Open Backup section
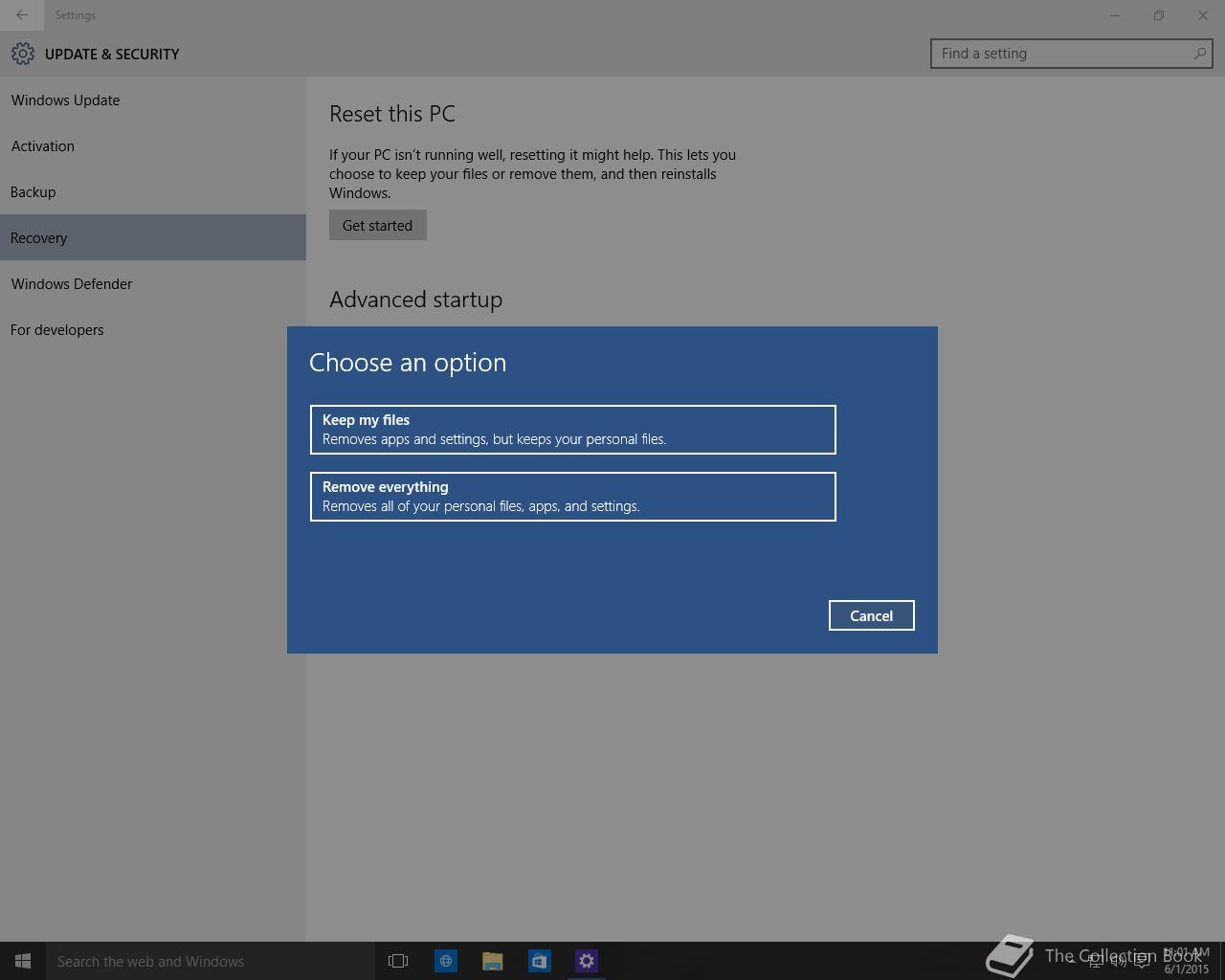1225x980 pixels. click(x=153, y=192)
